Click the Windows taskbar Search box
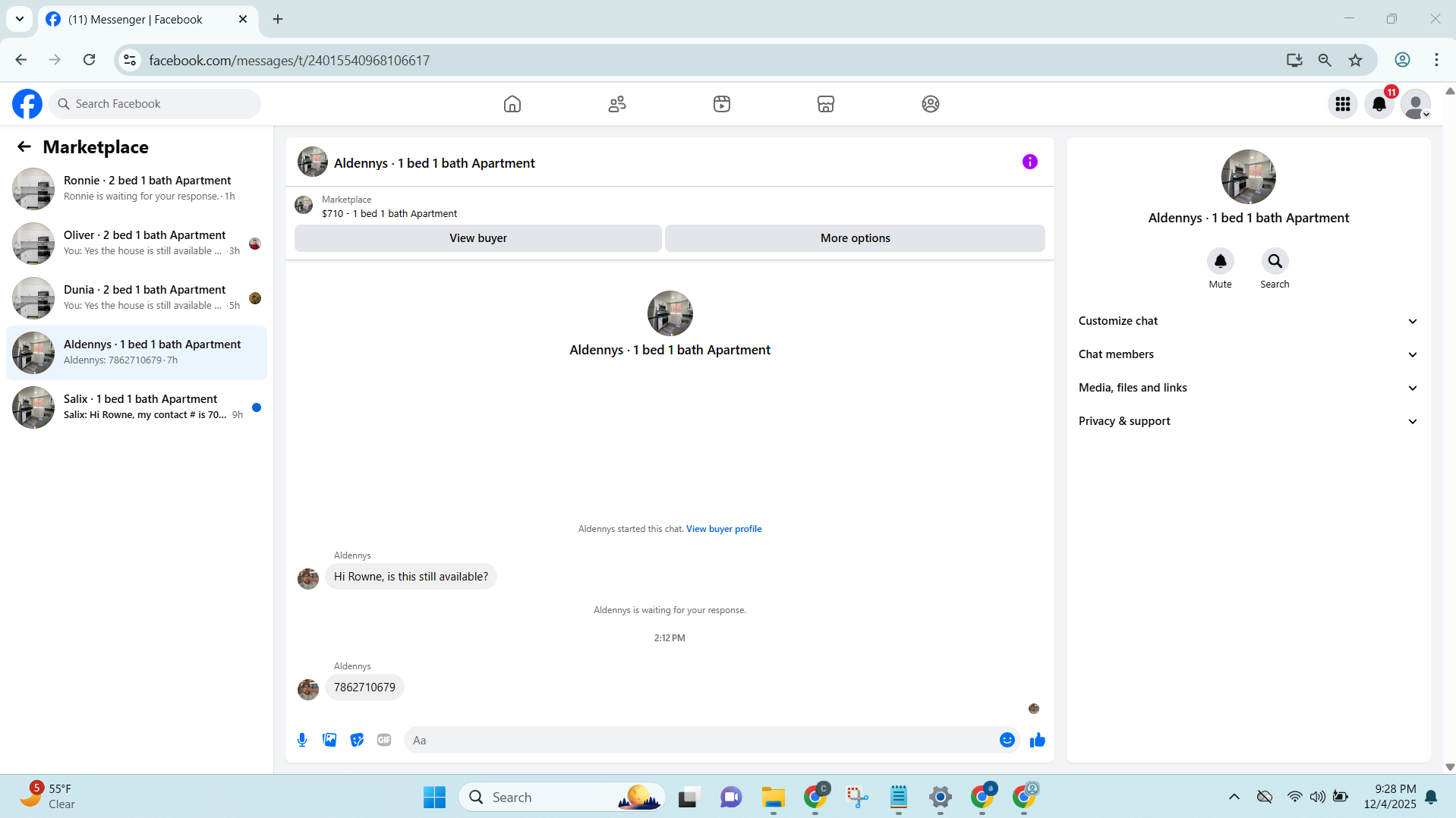Screen dimensions: 1456x818 click(x=562, y=797)
